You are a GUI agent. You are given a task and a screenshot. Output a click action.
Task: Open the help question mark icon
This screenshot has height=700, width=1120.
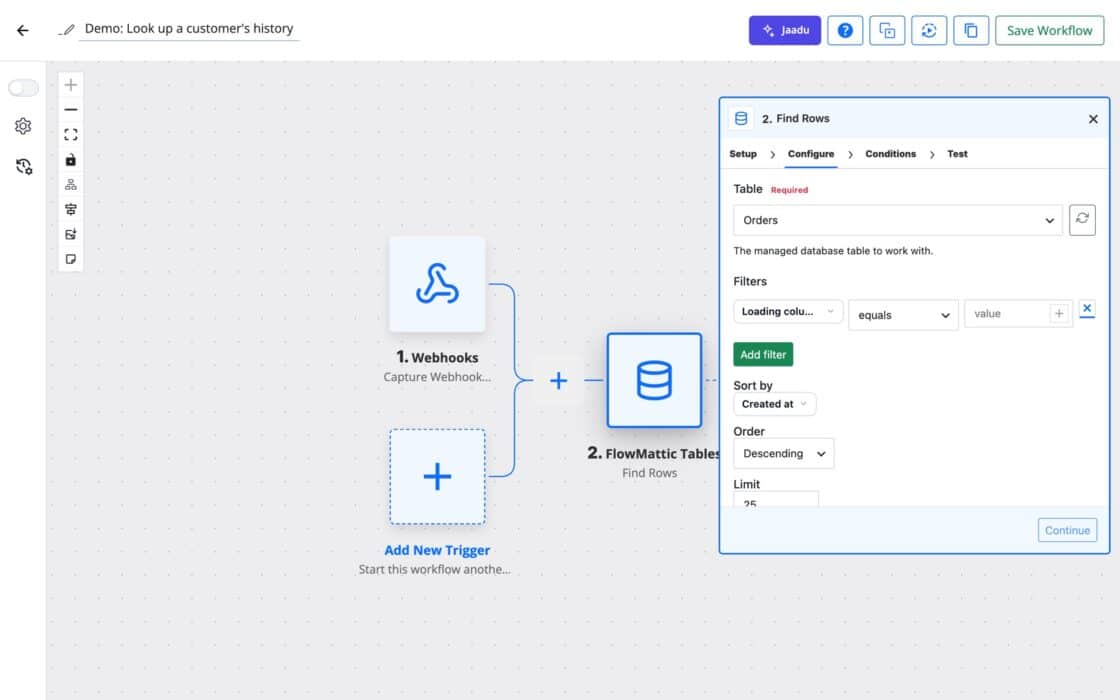click(844, 30)
